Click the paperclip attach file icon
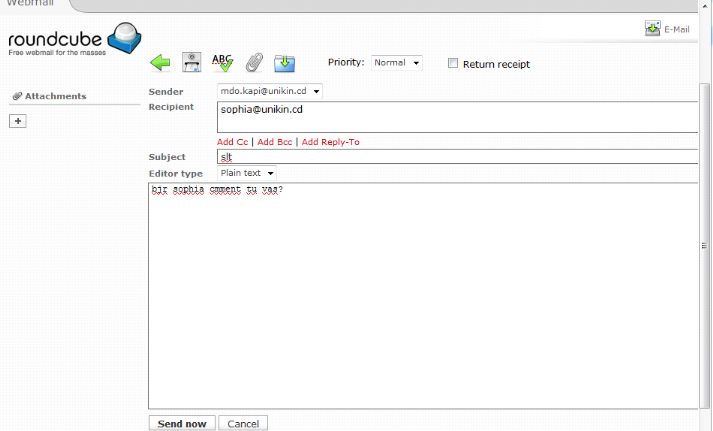 (254, 63)
